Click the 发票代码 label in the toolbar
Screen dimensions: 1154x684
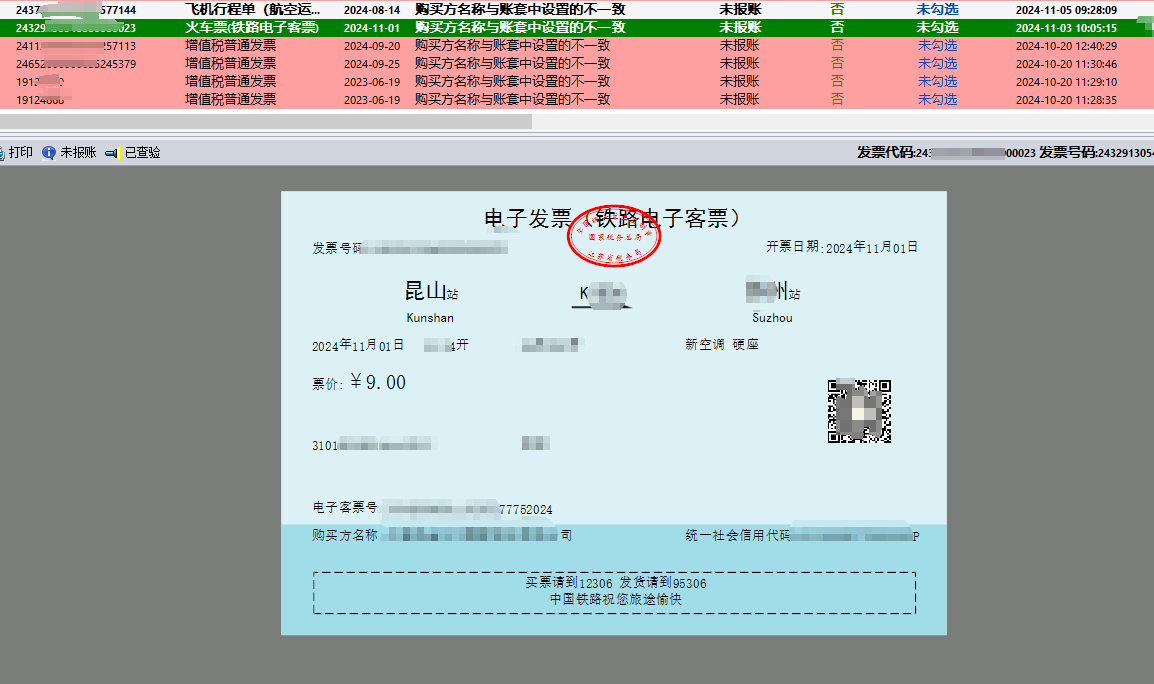(x=884, y=152)
